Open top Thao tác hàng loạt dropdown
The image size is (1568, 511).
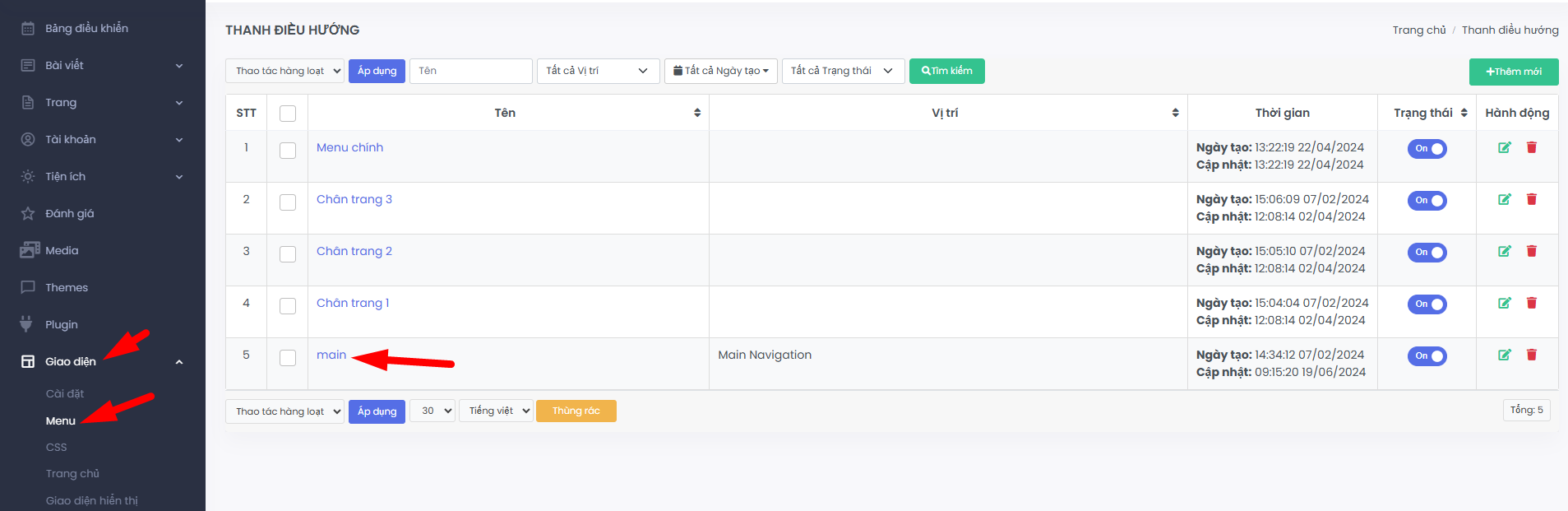[x=284, y=71]
